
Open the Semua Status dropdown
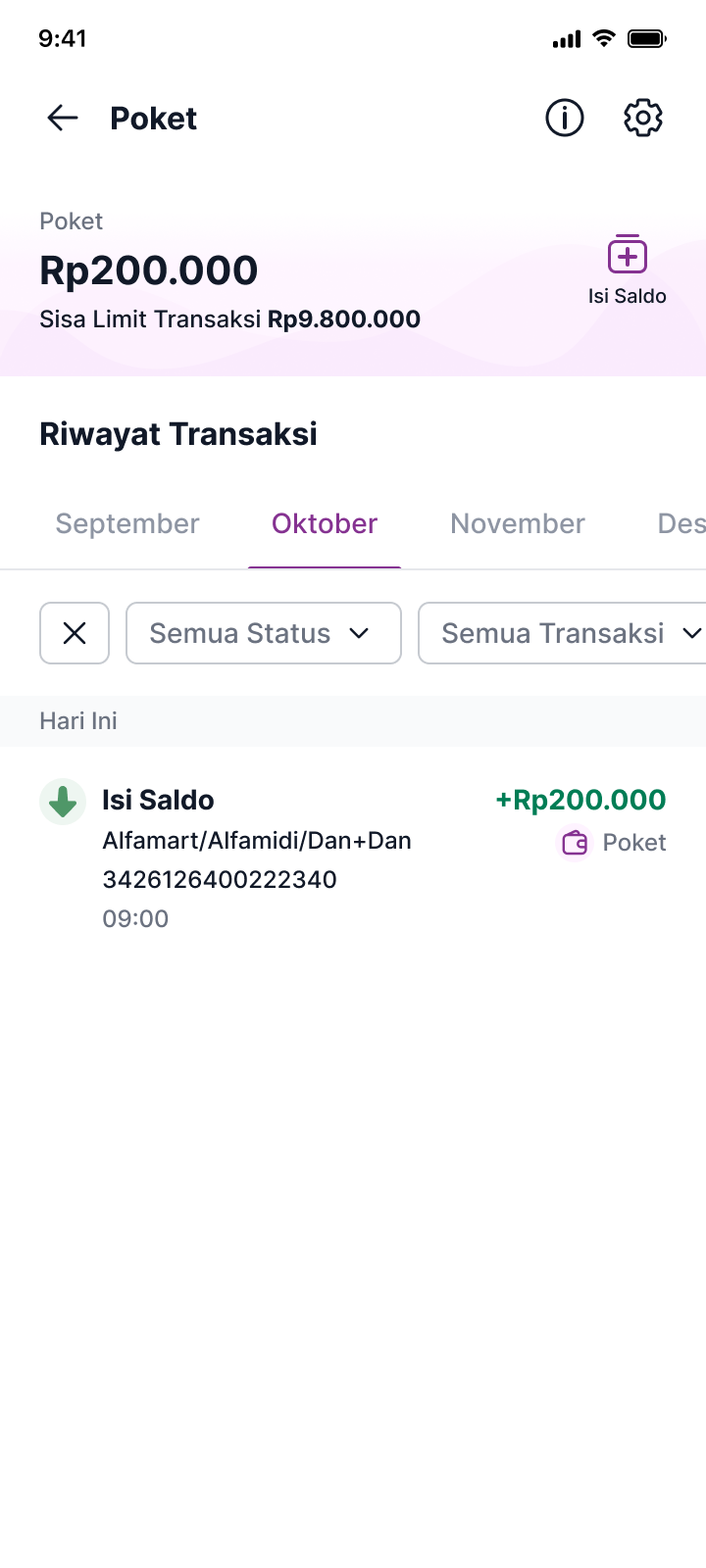264,633
